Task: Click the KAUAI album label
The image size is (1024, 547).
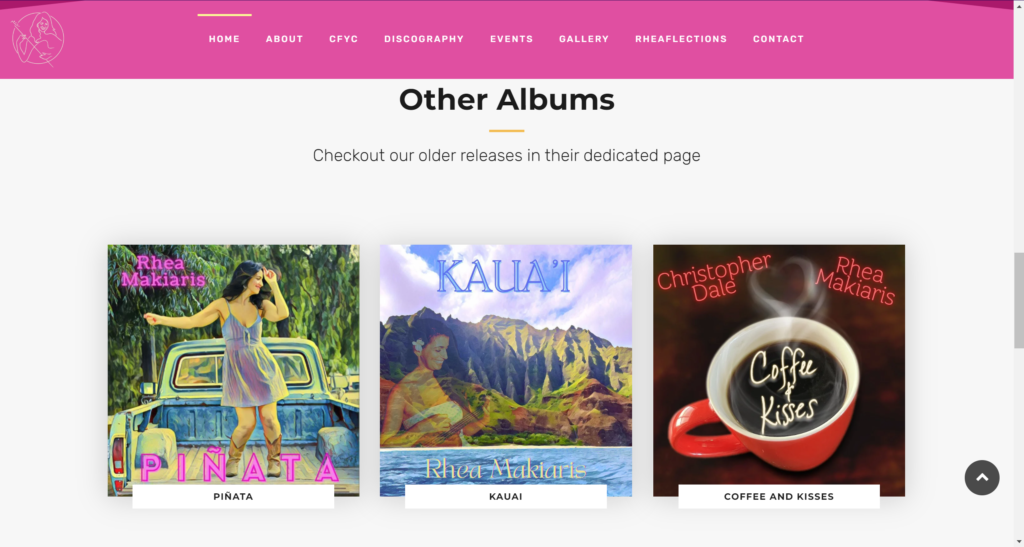Action: point(505,497)
